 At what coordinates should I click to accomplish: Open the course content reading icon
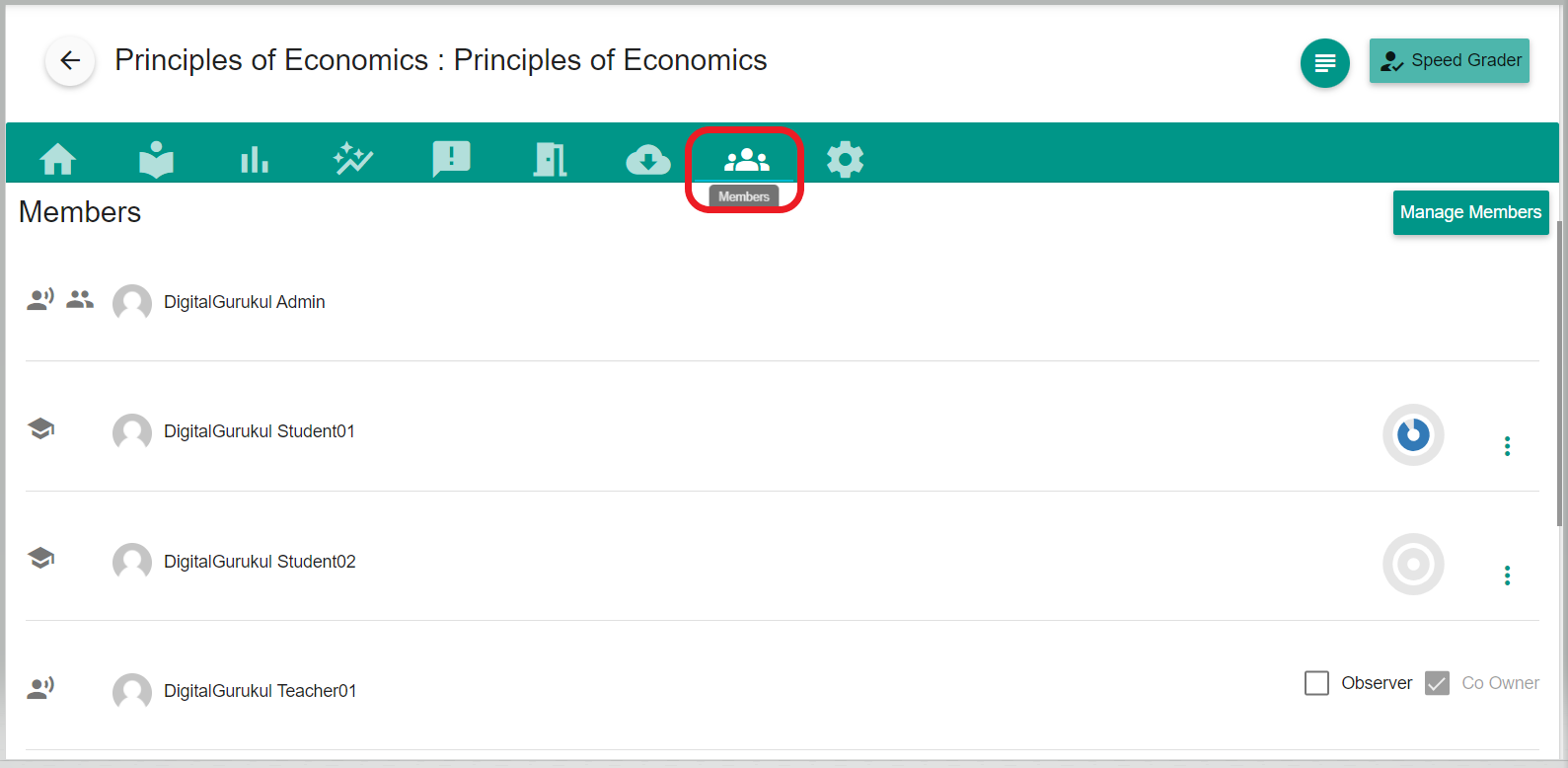tap(156, 159)
